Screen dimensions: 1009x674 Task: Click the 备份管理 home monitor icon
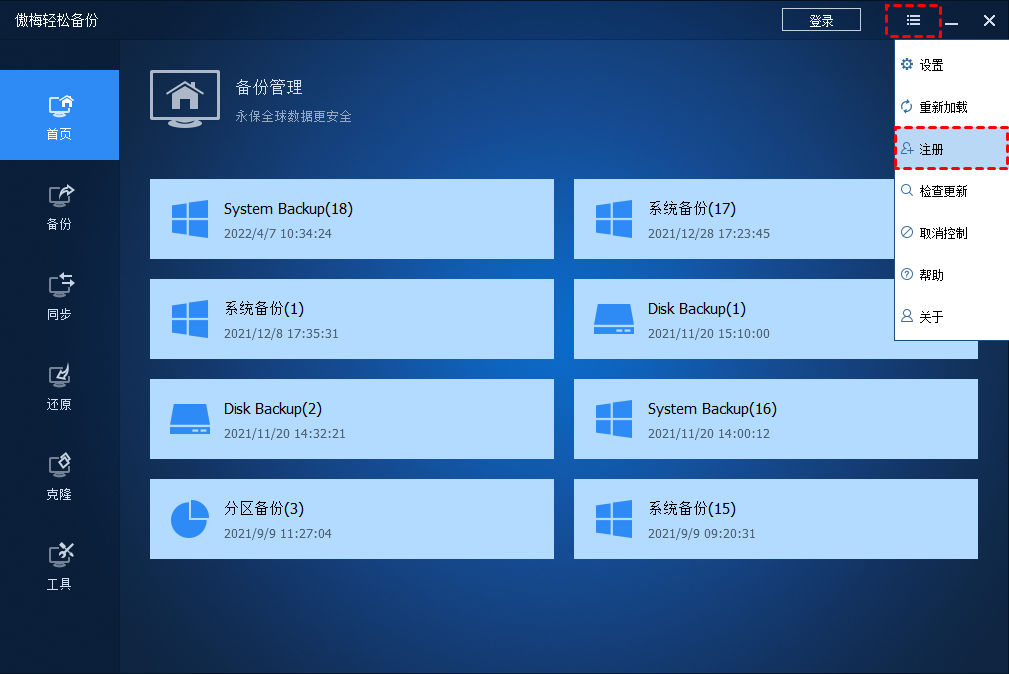click(185, 98)
